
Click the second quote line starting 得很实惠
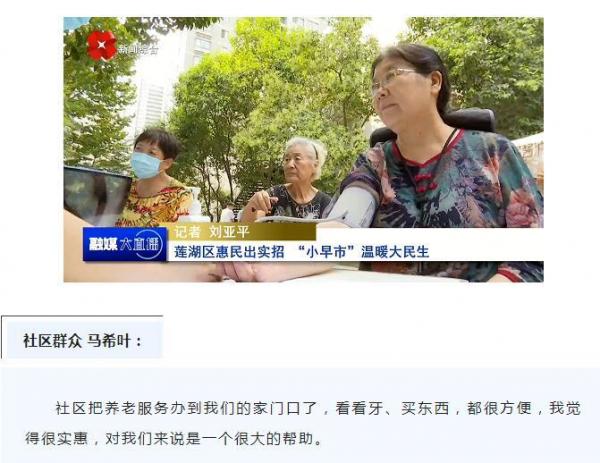coord(174,439)
